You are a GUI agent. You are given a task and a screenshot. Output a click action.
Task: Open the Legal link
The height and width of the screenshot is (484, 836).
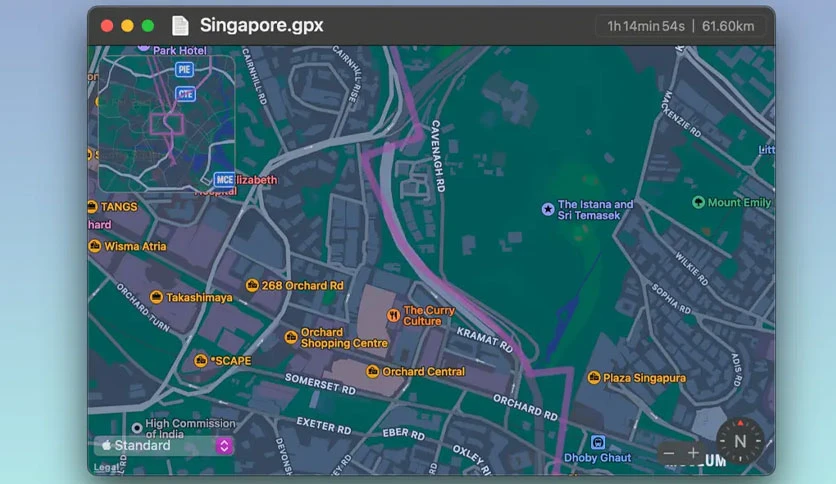pyautogui.click(x=106, y=467)
